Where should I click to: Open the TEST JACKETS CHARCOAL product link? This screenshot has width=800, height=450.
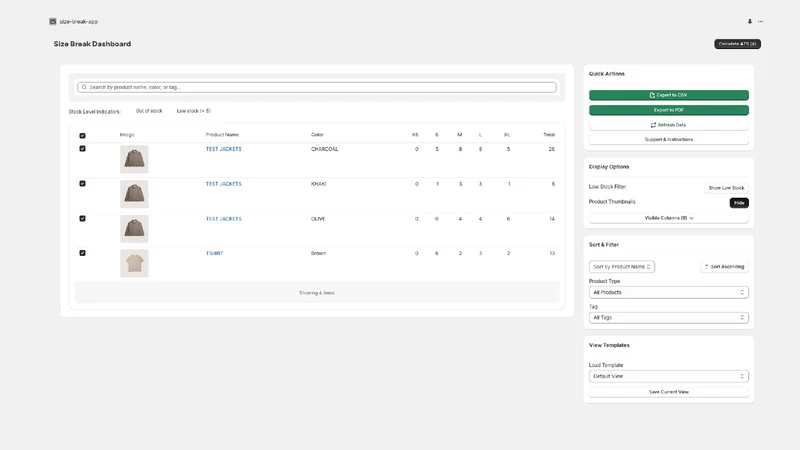tap(223, 149)
